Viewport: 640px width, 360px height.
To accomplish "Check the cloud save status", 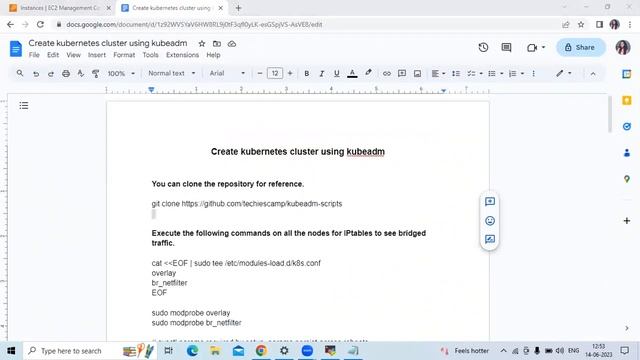I will click(x=232, y=44).
